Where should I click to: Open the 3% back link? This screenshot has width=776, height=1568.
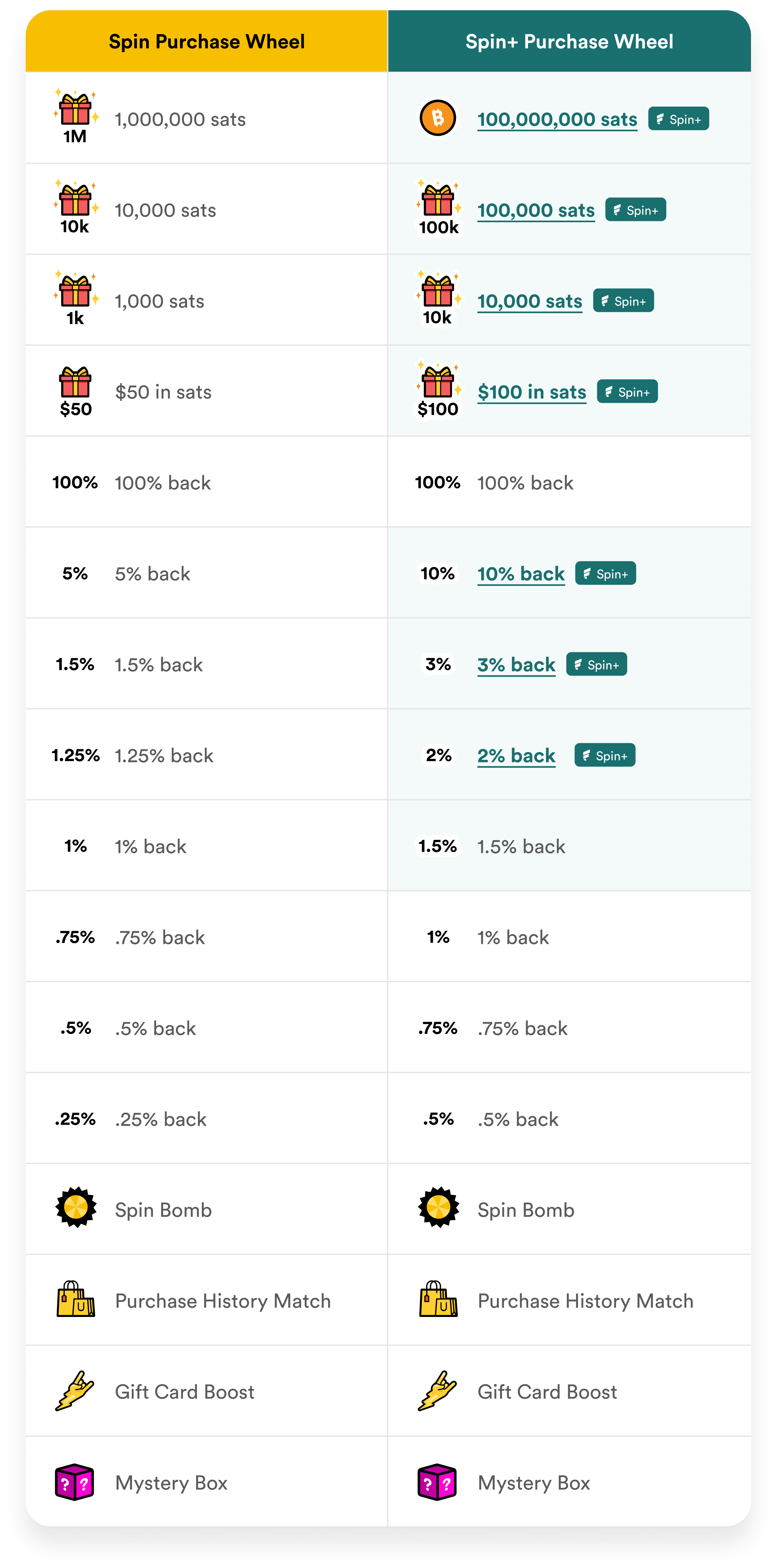(x=516, y=664)
